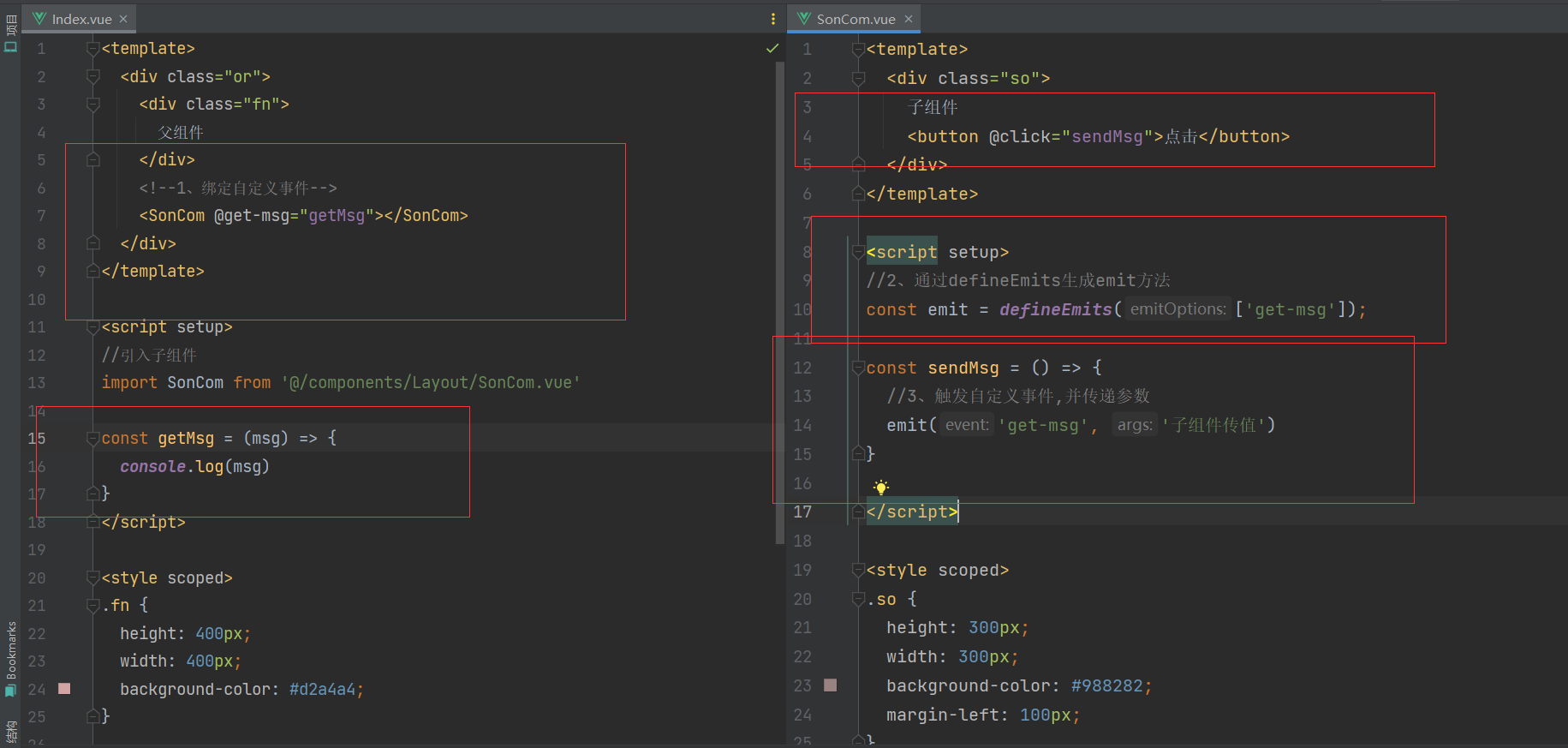Collapse the template block in SonCom.vue
Screen dimensions: 1568x748
coord(858,50)
